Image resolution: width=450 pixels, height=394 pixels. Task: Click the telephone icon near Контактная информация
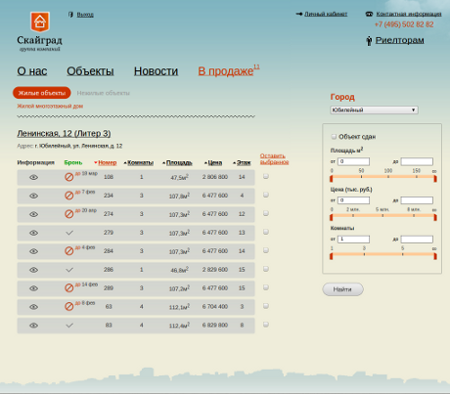[369, 14]
